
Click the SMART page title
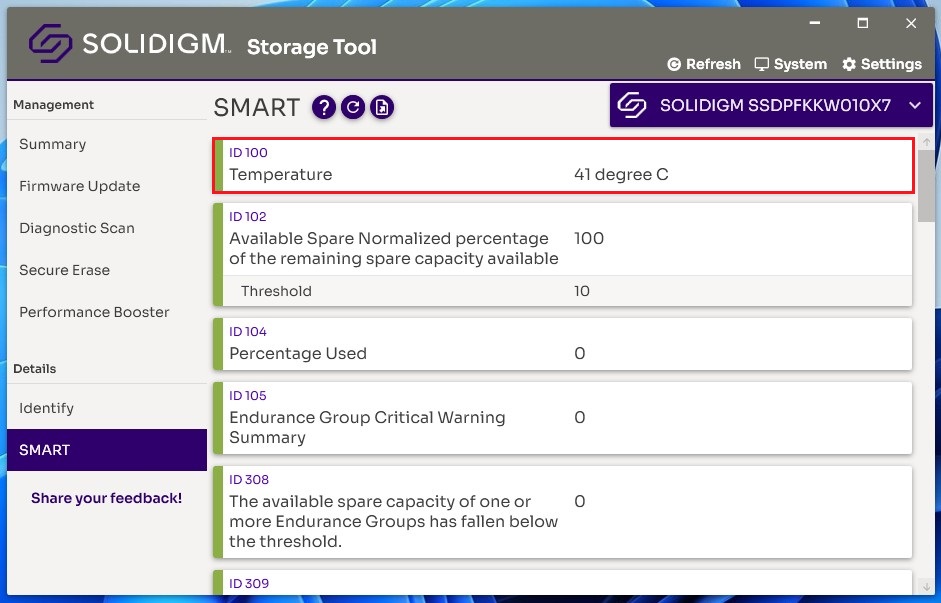click(x=257, y=107)
